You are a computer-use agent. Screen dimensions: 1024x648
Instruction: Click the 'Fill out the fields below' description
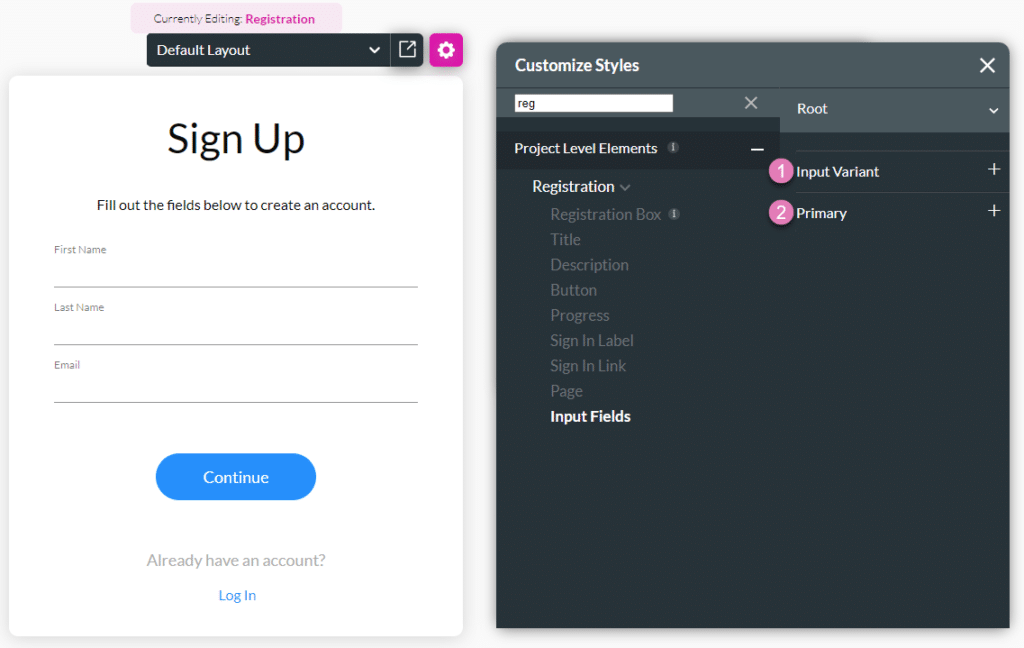[x=236, y=205]
